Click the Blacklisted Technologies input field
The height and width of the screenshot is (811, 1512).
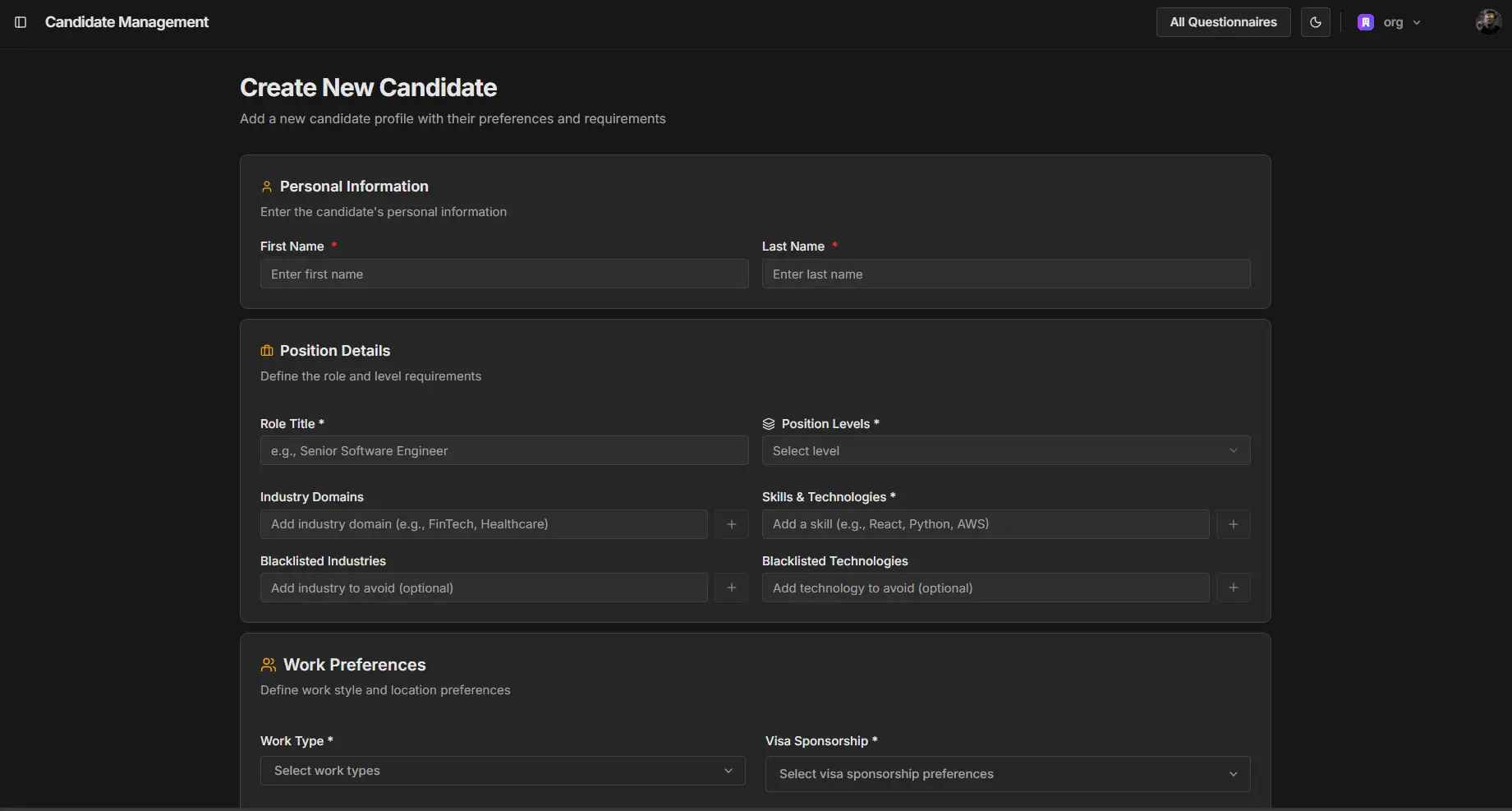coord(985,588)
